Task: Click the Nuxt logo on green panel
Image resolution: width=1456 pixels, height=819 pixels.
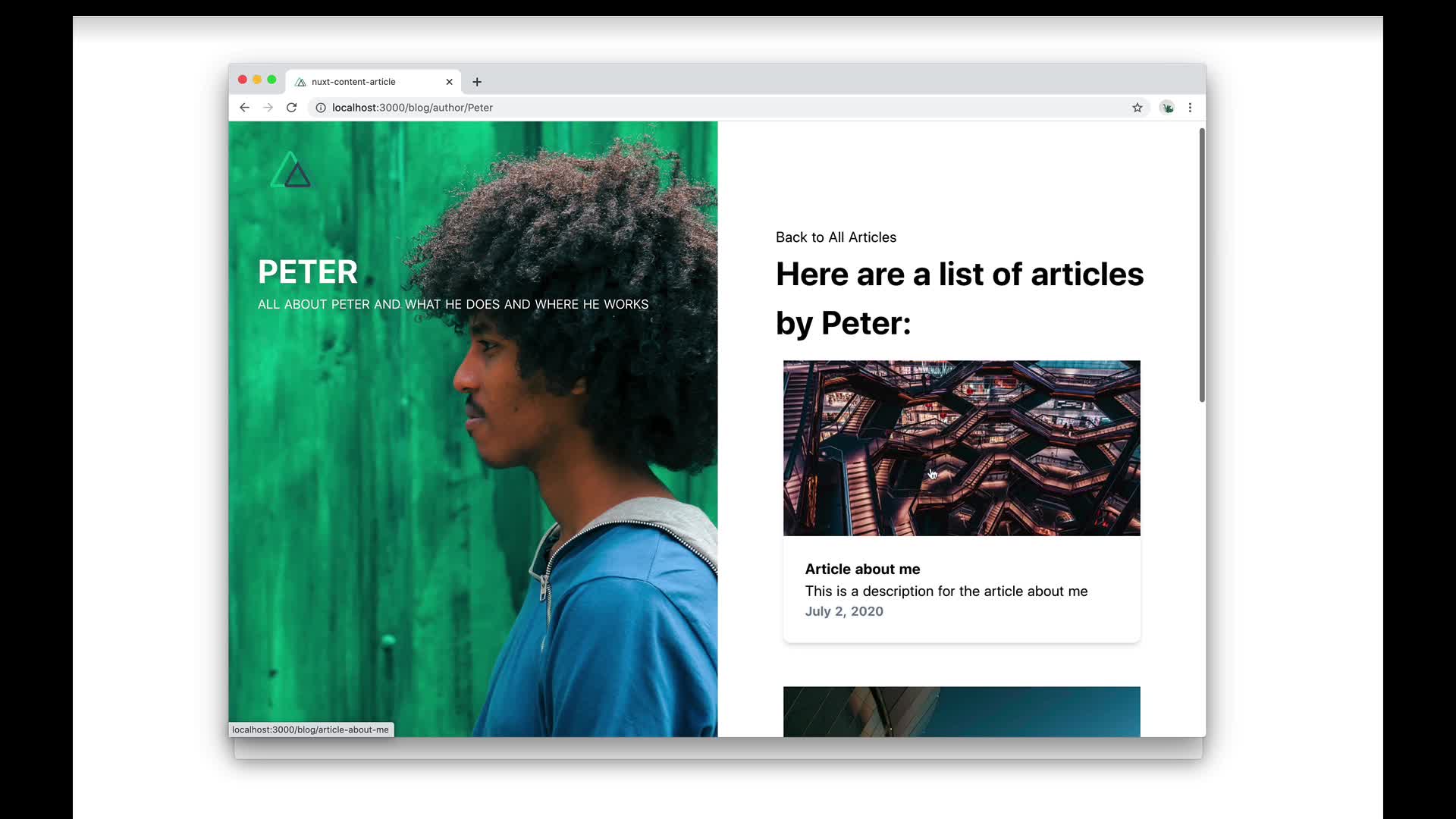Action: 290,169
